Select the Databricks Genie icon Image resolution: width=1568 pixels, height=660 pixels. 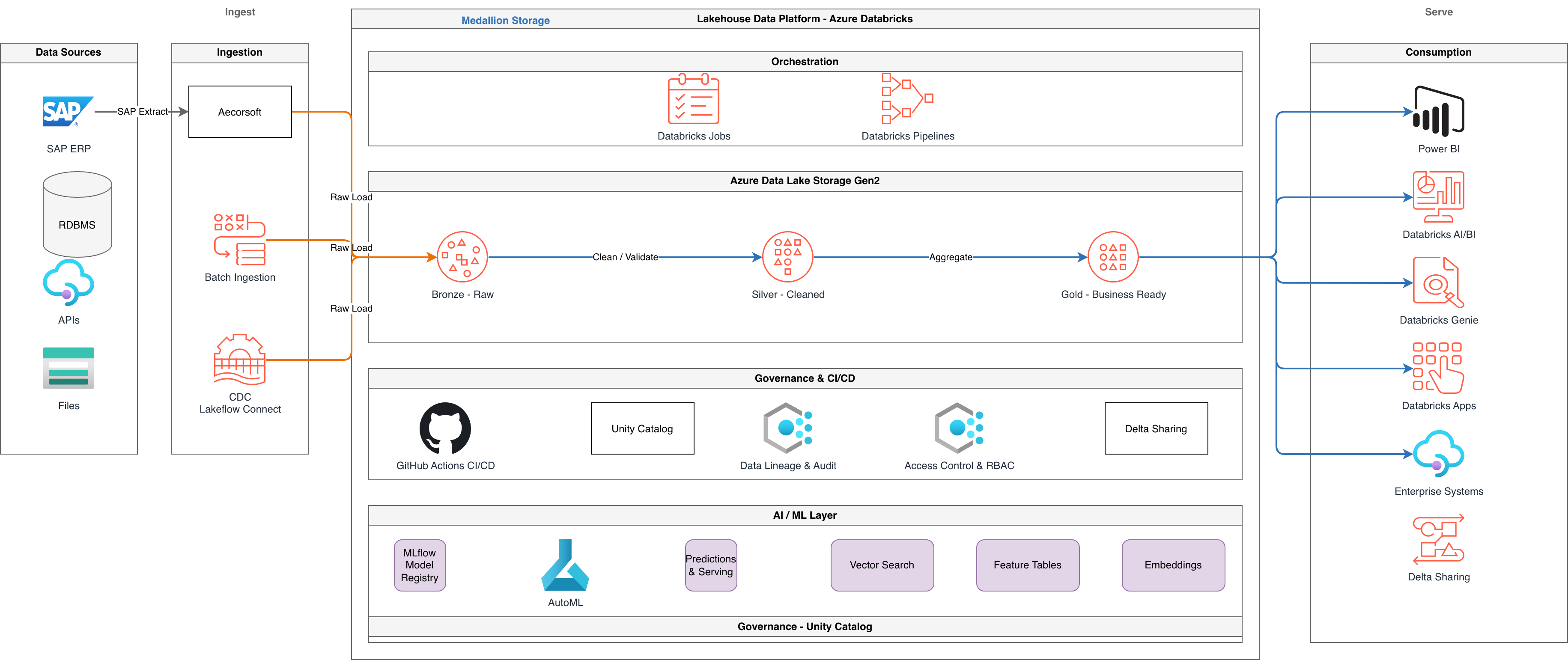[1438, 282]
